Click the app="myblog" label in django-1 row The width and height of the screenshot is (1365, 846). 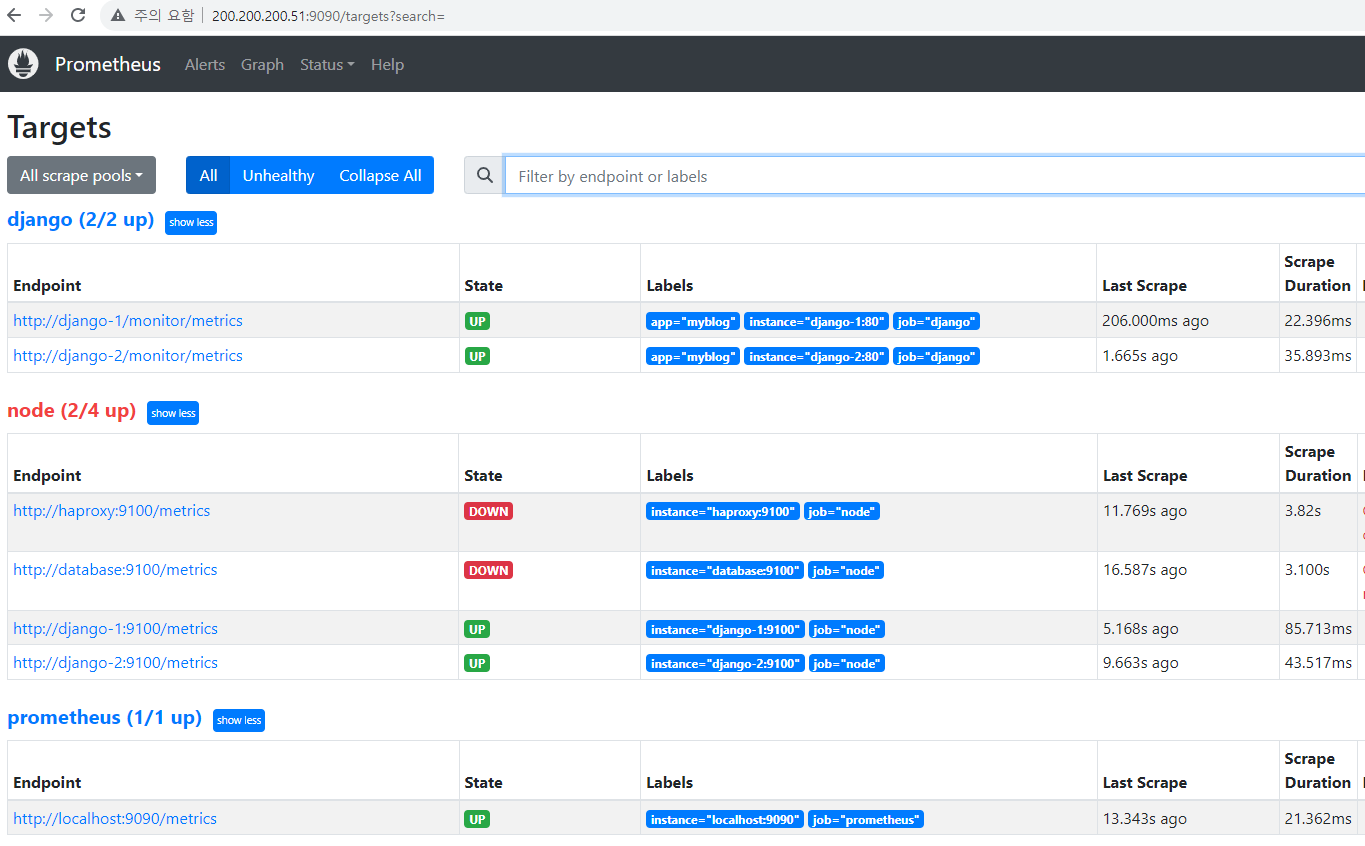click(x=693, y=322)
